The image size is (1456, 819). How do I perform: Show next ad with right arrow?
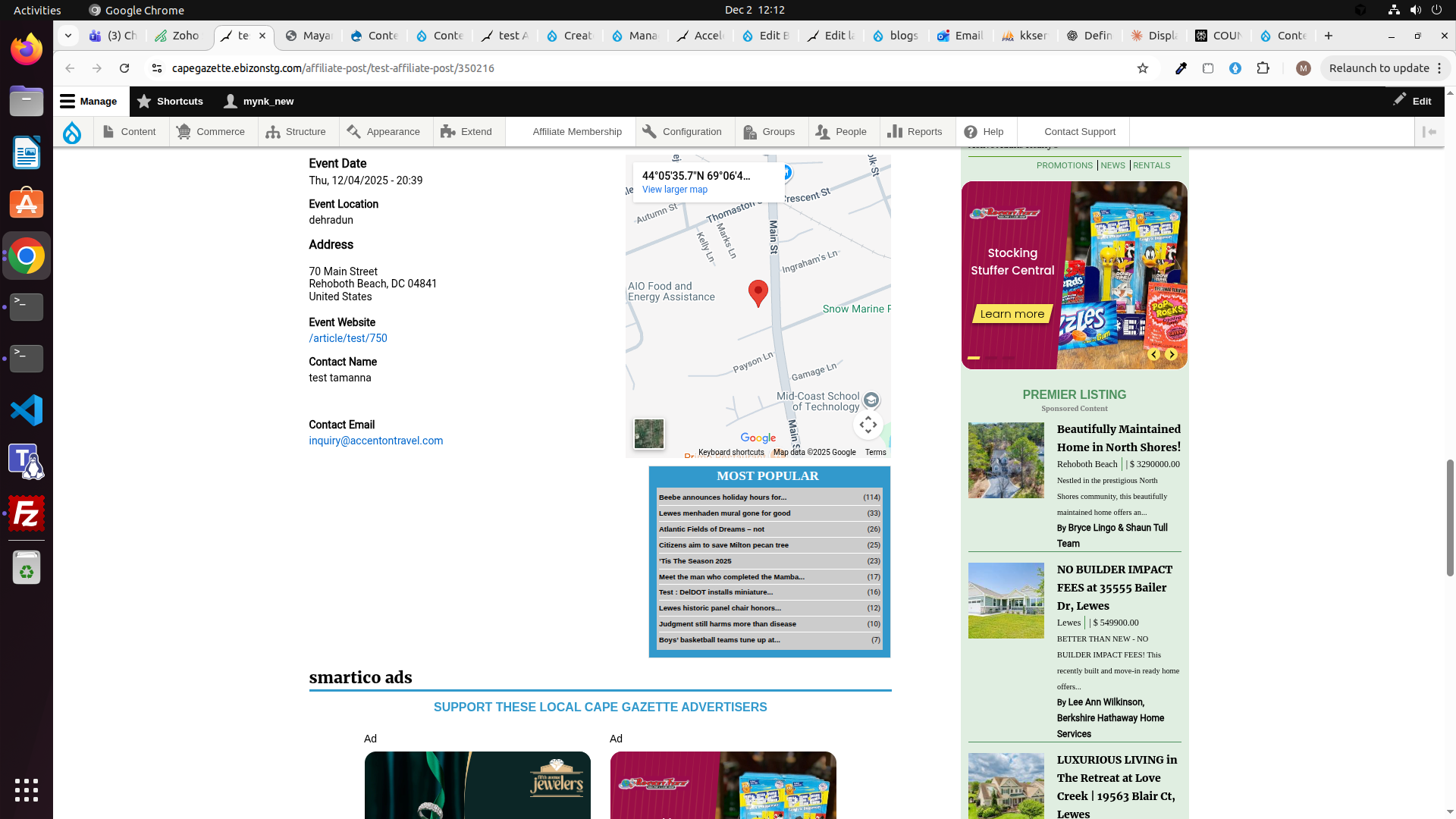coord(1172,355)
